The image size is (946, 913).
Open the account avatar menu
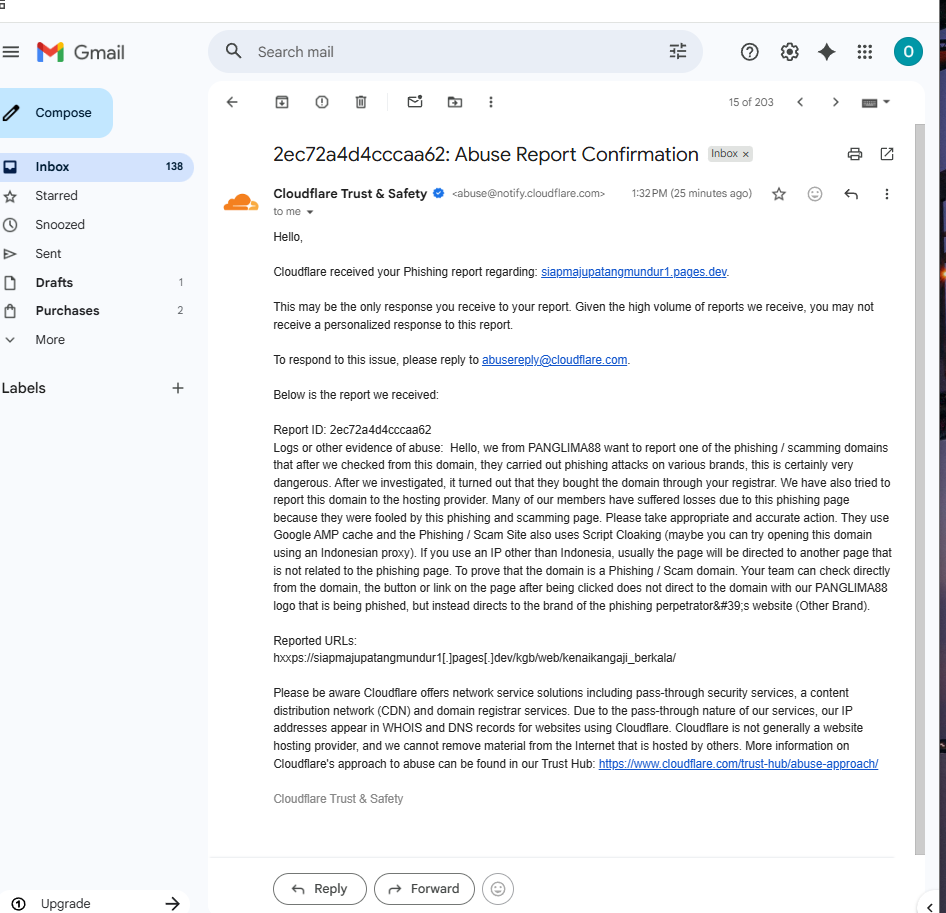(x=908, y=52)
